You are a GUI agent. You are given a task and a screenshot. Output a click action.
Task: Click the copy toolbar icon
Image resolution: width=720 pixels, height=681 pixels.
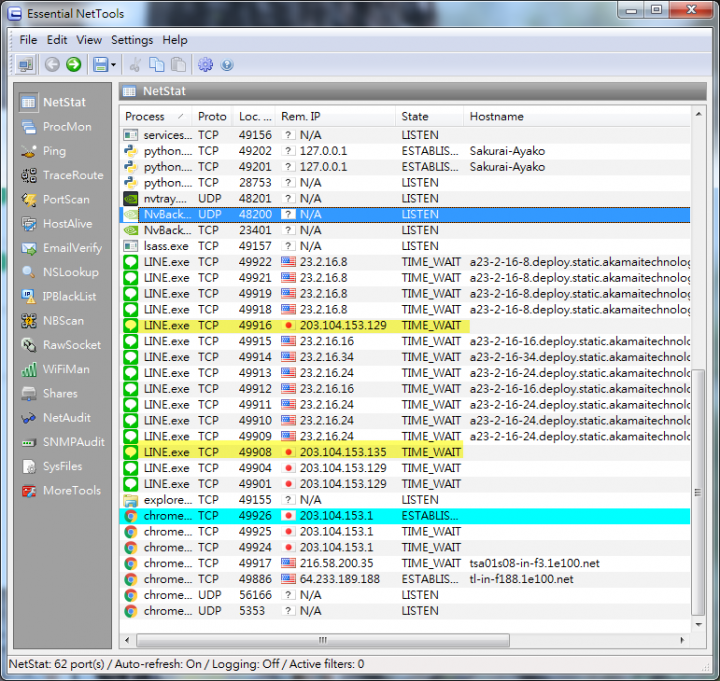coord(157,65)
